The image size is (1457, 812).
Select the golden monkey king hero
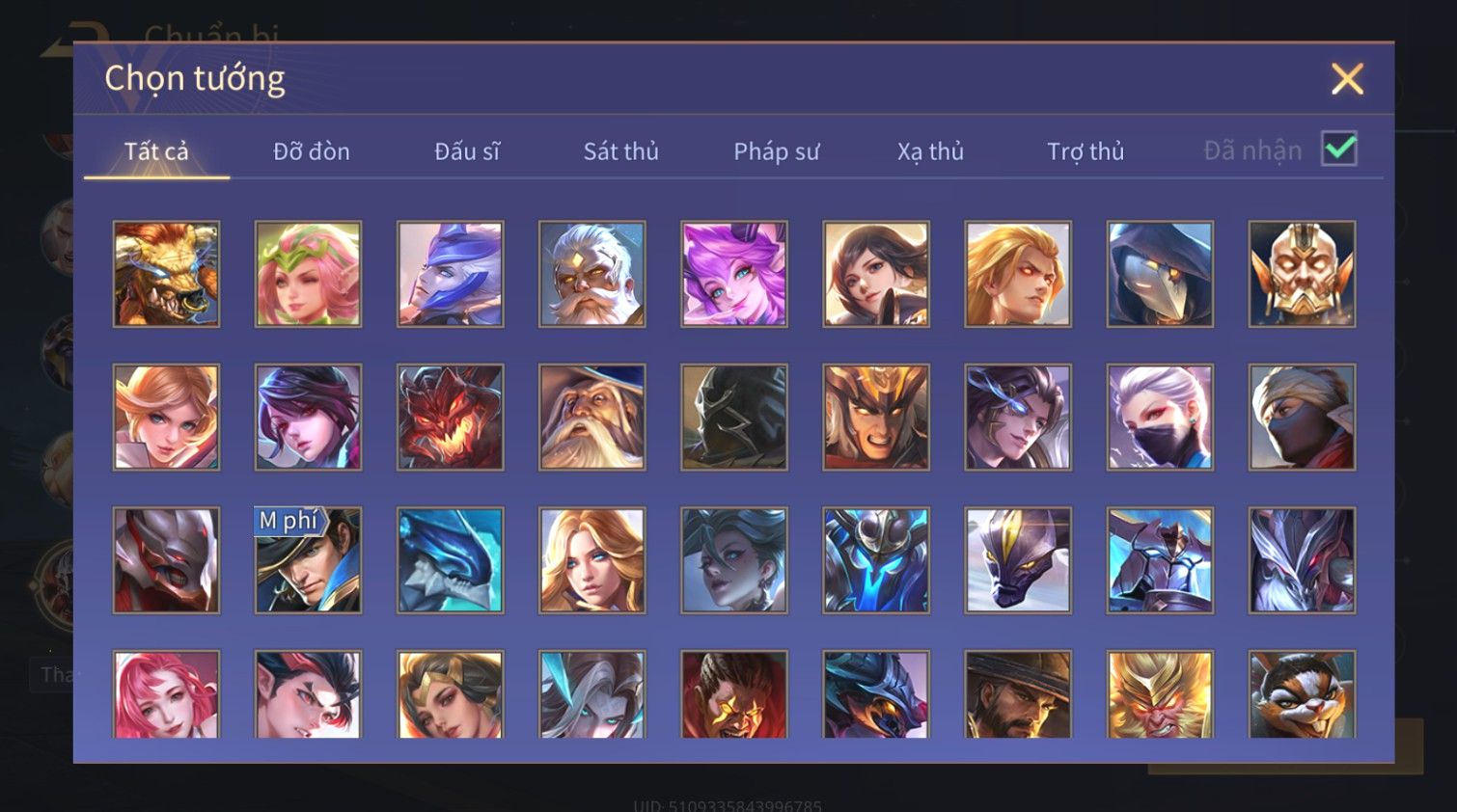1160,694
